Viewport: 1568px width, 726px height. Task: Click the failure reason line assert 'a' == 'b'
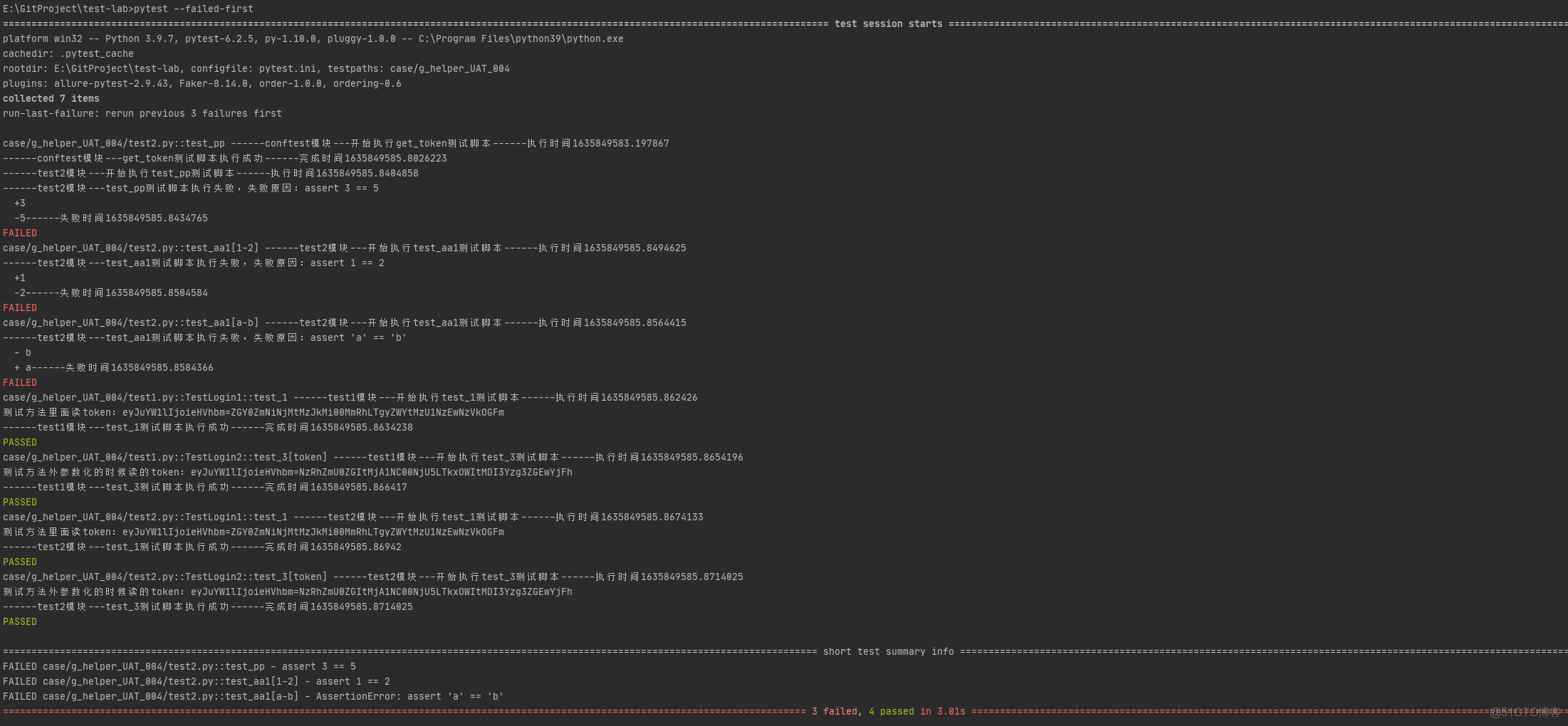pyautogui.click(x=205, y=337)
